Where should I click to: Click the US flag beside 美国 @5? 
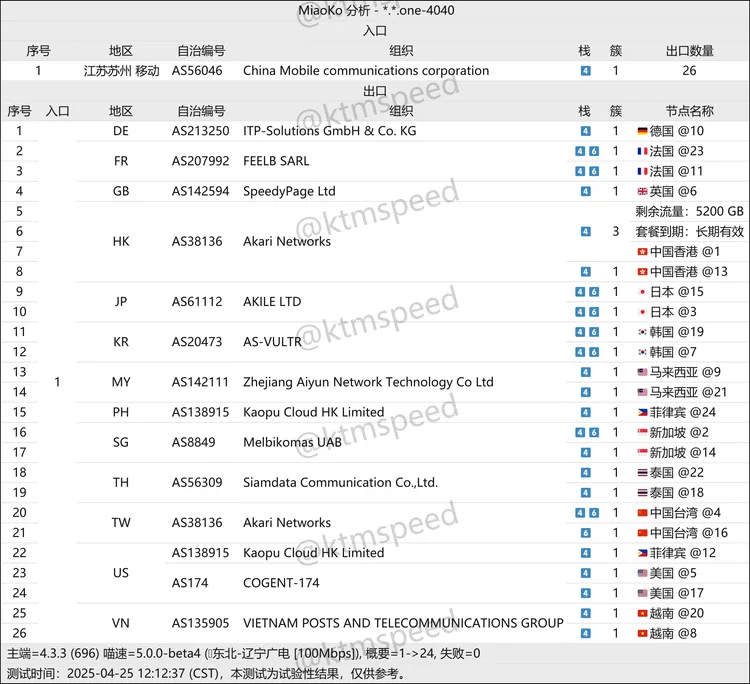(x=643, y=573)
